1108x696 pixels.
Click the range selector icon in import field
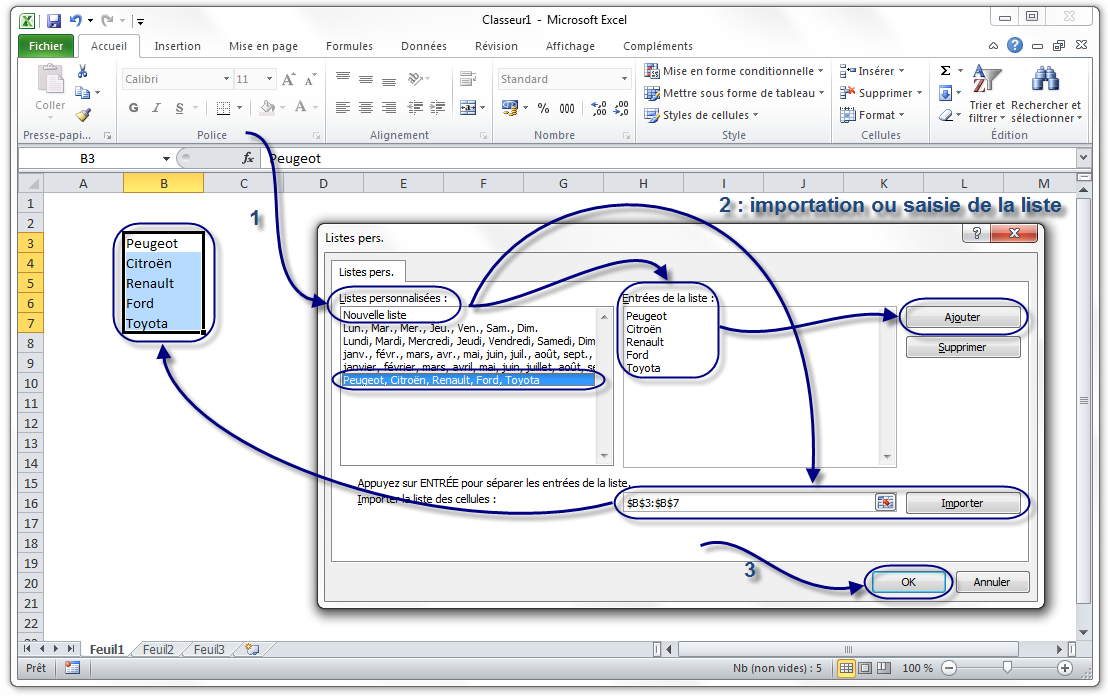[884, 503]
